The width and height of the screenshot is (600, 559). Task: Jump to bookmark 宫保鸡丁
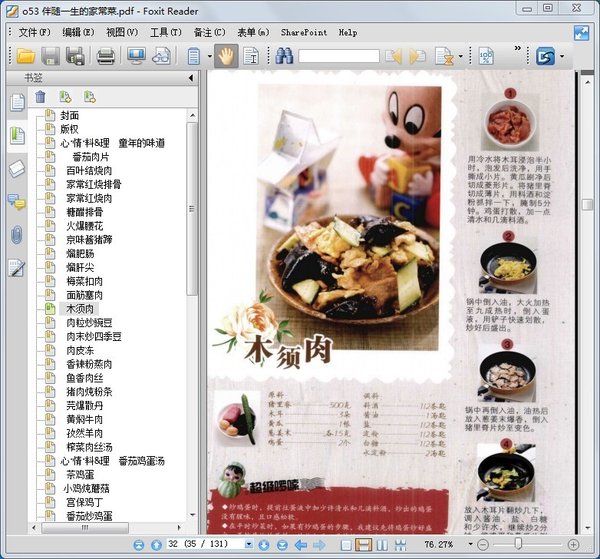click(85, 502)
